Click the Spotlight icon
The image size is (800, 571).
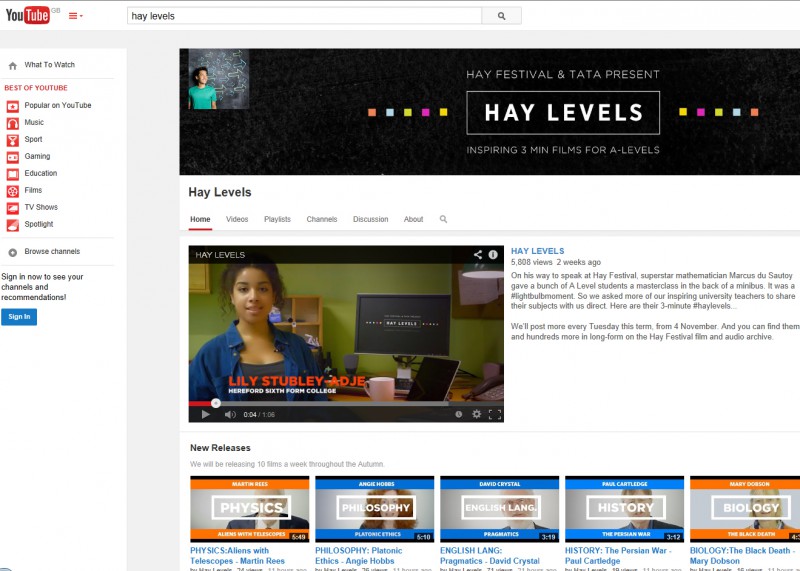13,225
